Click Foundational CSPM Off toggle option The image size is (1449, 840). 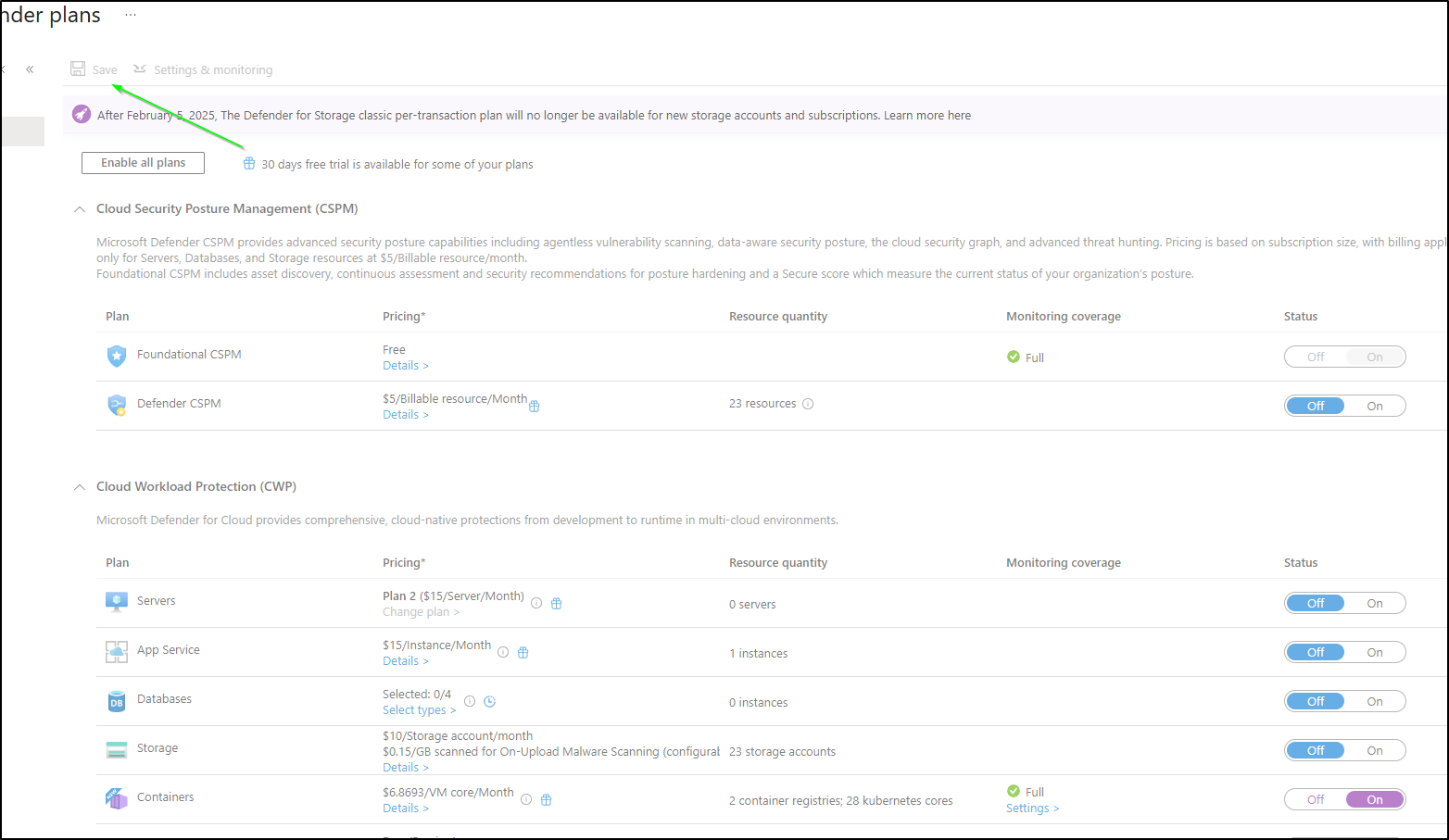[x=1316, y=357]
